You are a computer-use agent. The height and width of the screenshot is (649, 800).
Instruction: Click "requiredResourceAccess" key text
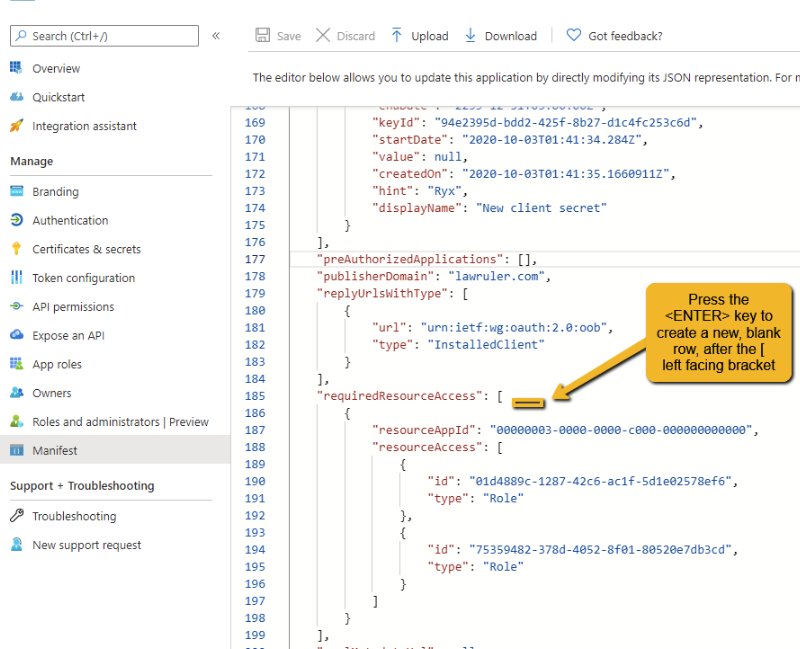click(399, 396)
